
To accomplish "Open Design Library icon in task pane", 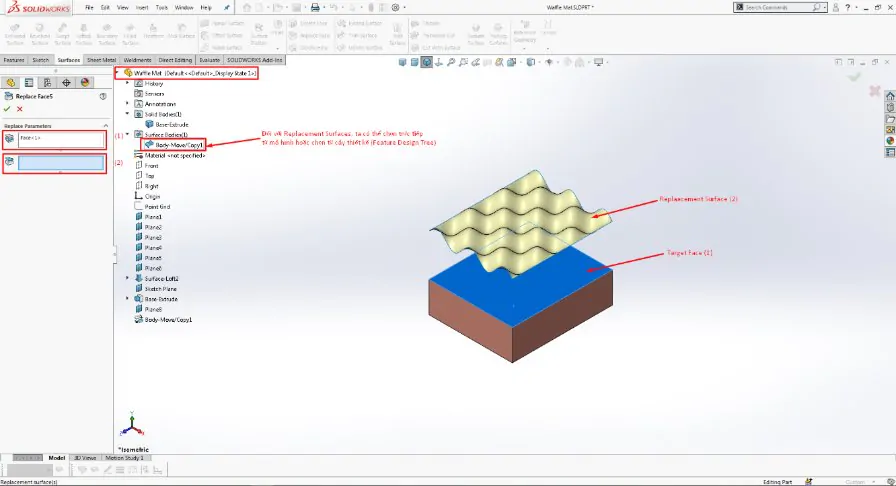I will pos(890,107).
